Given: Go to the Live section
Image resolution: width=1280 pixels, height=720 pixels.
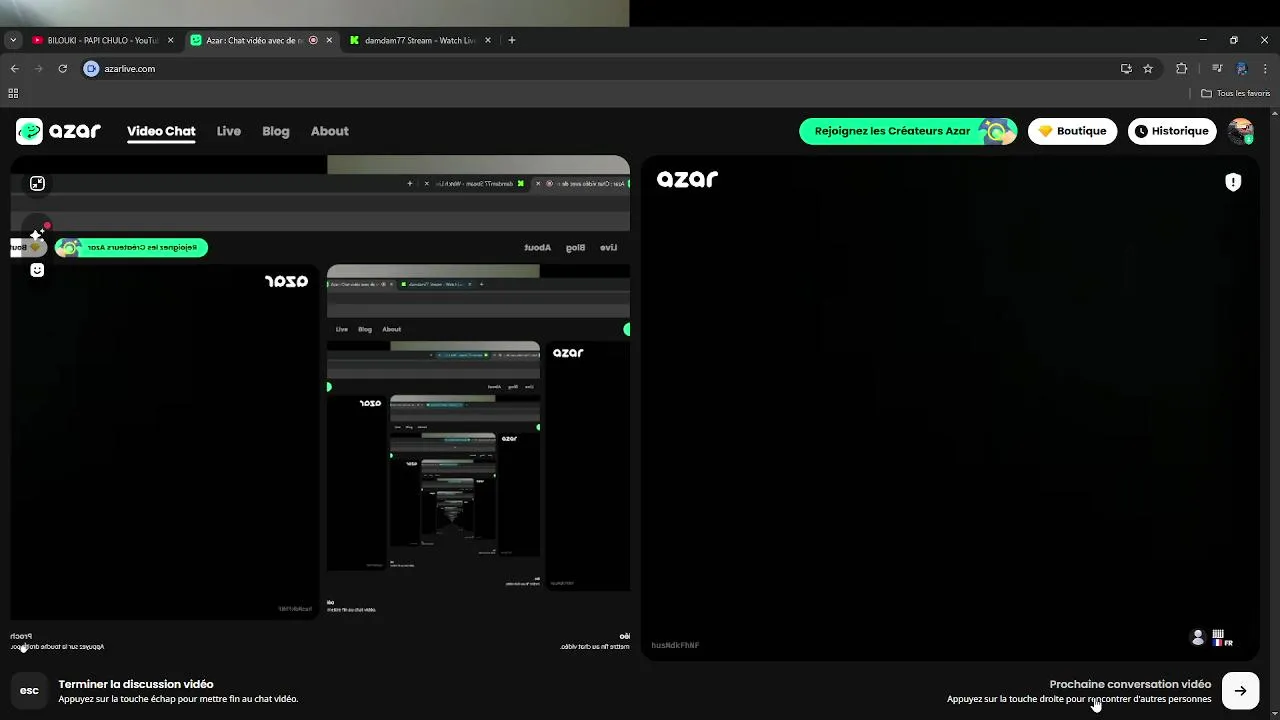Looking at the screenshot, I should coord(229,131).
